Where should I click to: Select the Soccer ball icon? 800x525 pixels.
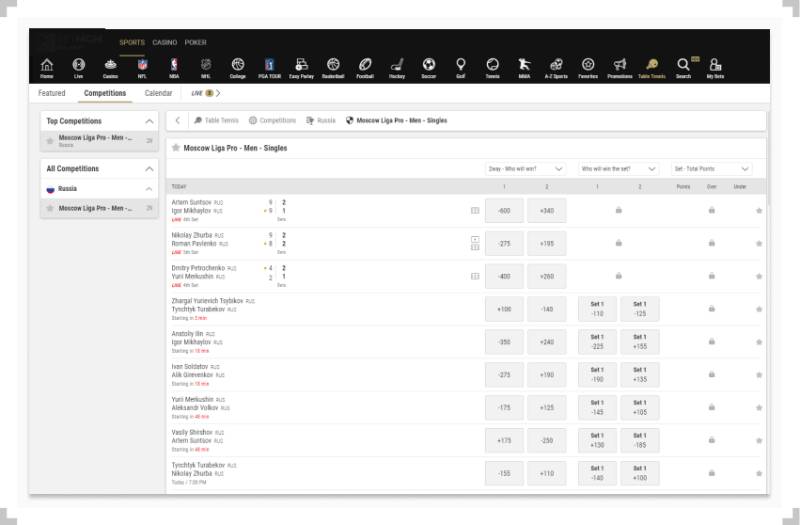click(429, 68)
